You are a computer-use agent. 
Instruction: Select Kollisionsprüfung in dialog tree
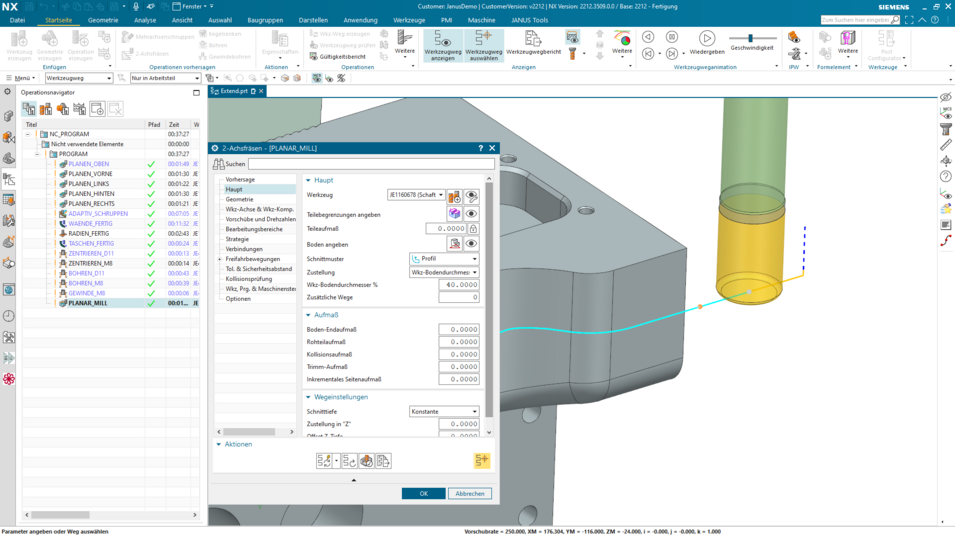[x=248, y=279]
